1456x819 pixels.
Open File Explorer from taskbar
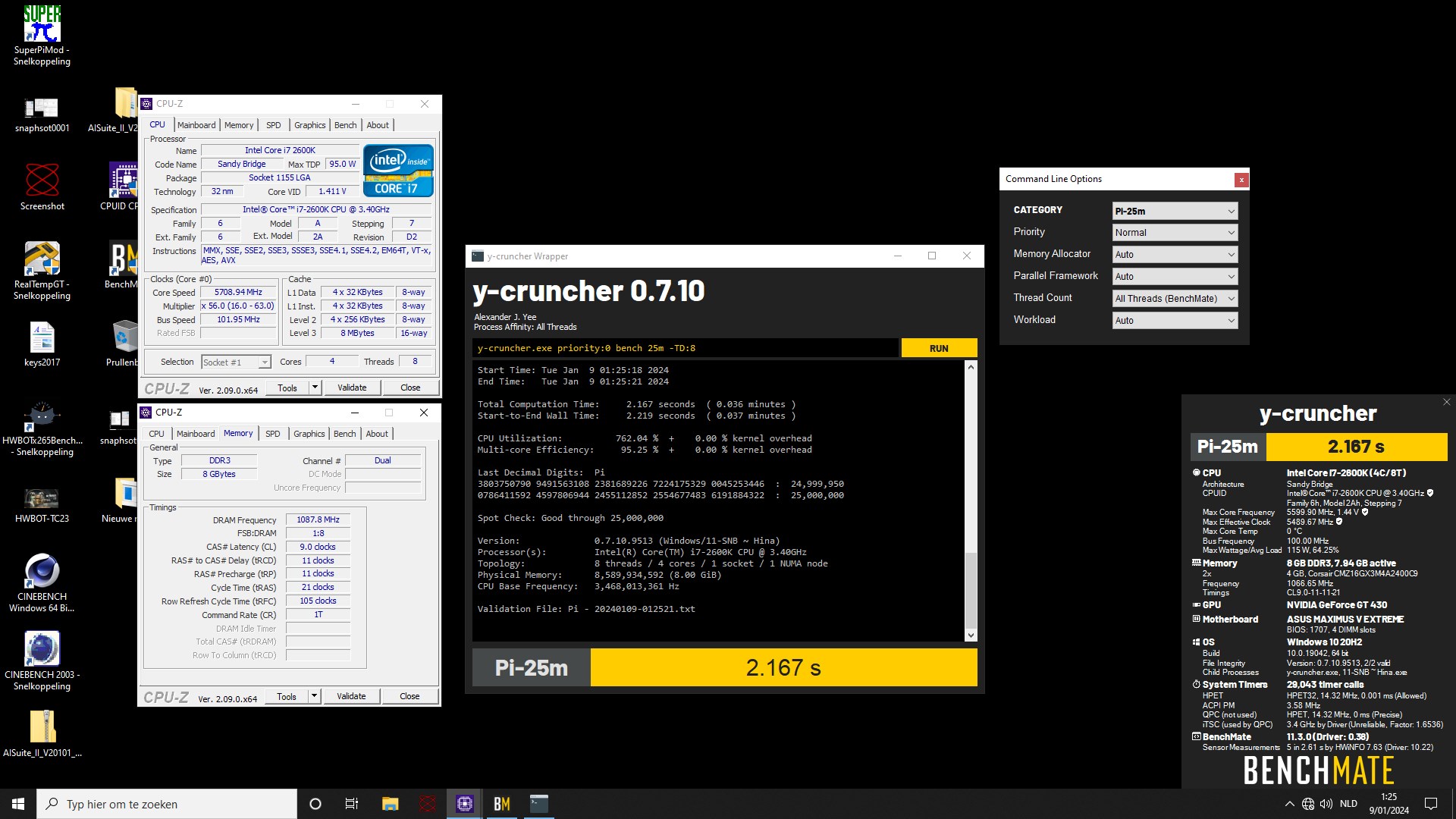(390, 804)
